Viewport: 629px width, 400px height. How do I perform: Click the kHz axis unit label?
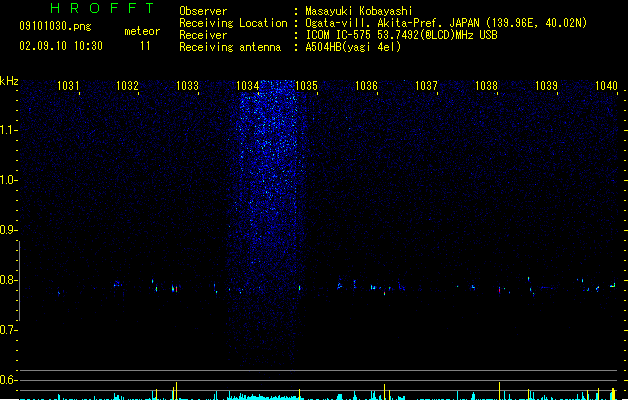(9, 81)
